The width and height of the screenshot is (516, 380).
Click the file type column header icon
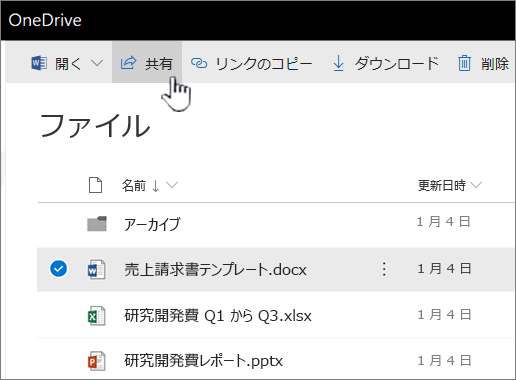[x=95, y=185]
